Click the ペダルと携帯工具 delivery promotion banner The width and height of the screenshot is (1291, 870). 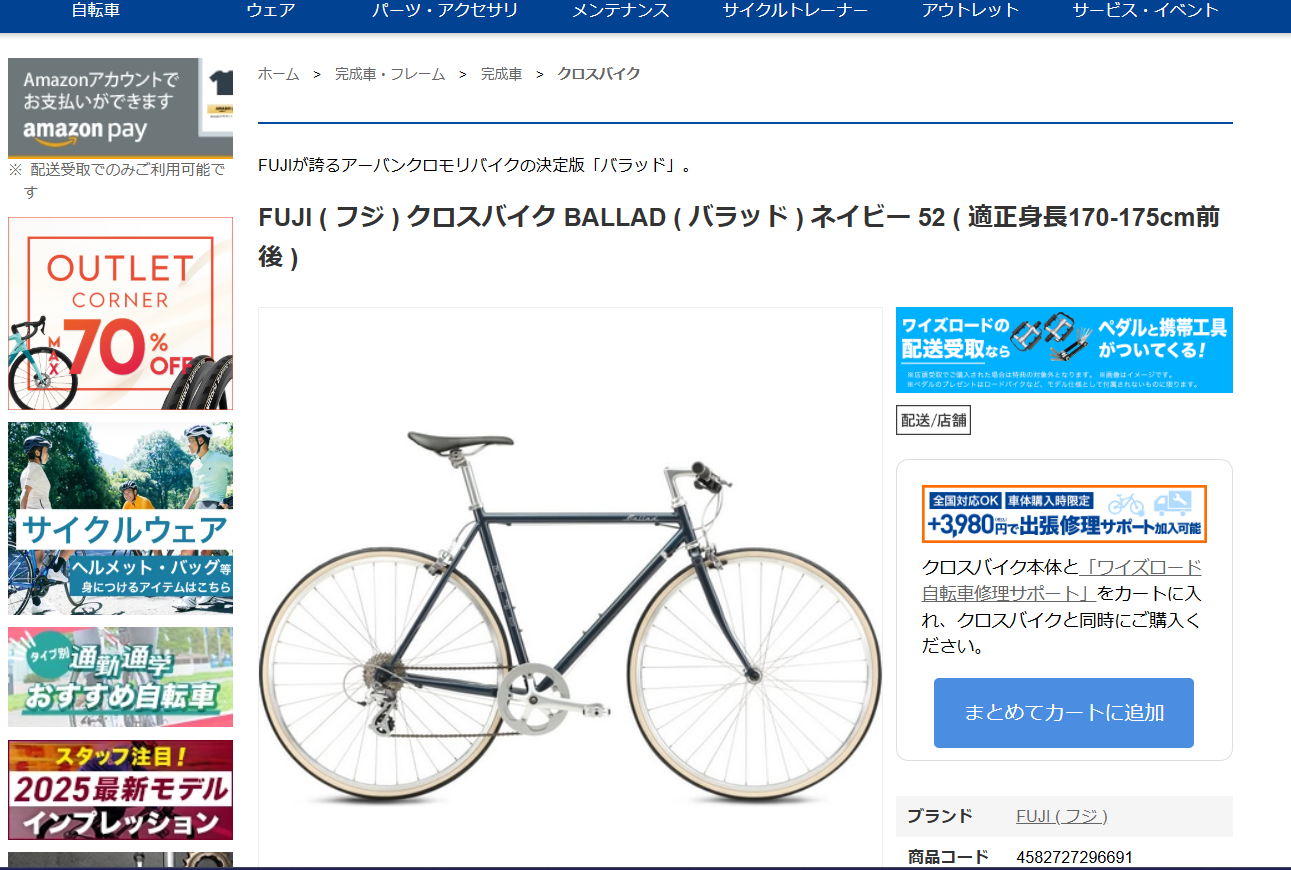click(x=1064, y=350)
